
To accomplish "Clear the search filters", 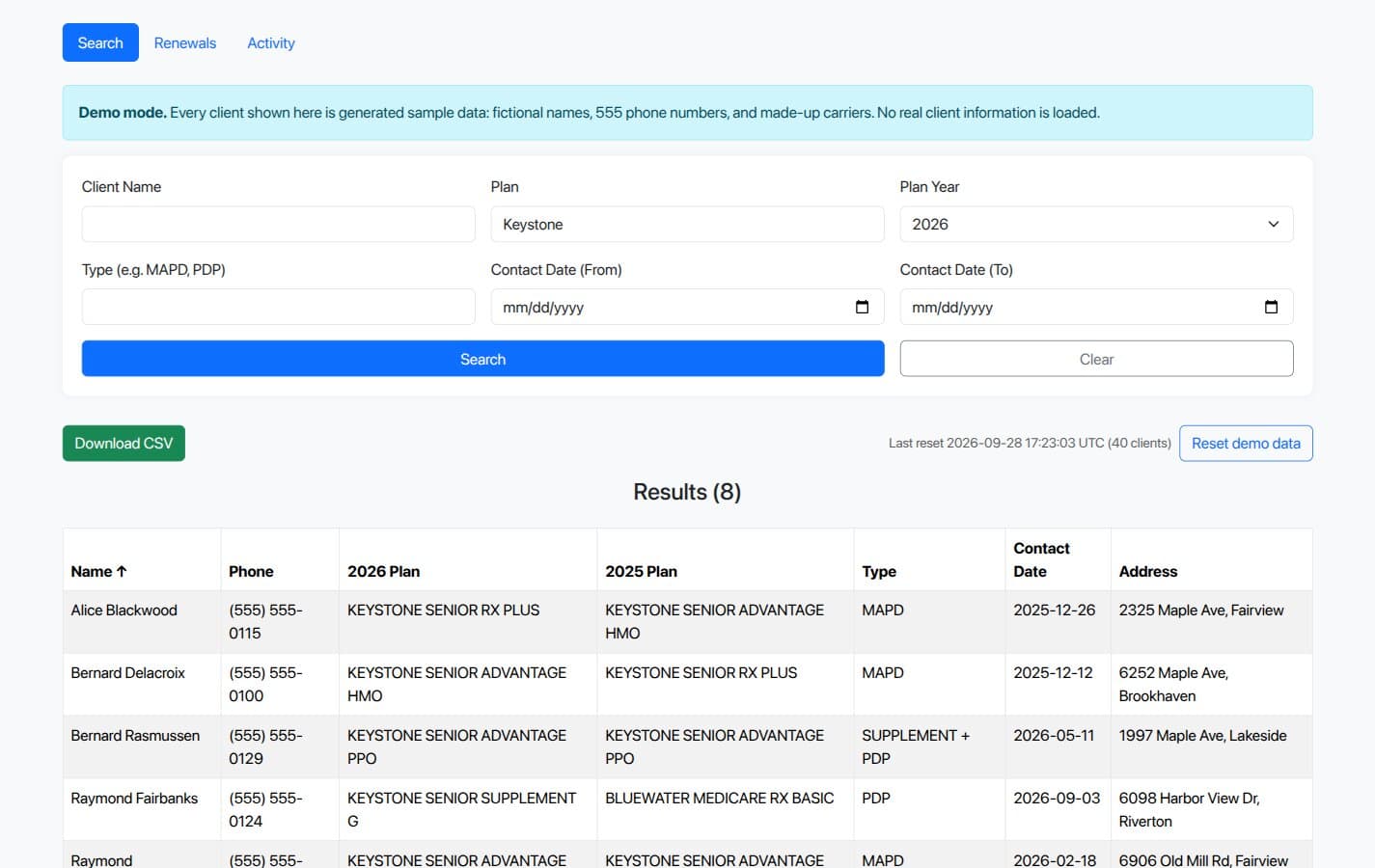I will pos(1096,359).
